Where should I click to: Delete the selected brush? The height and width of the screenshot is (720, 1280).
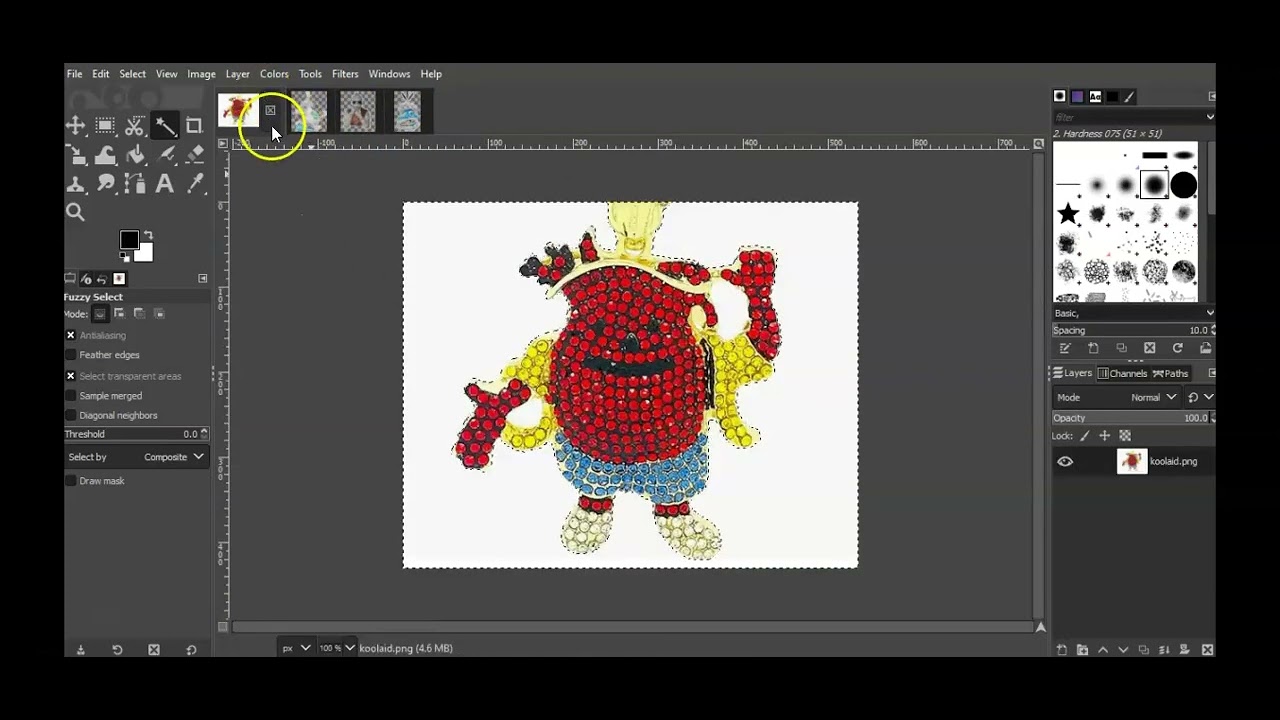[x=1149, y=348]
